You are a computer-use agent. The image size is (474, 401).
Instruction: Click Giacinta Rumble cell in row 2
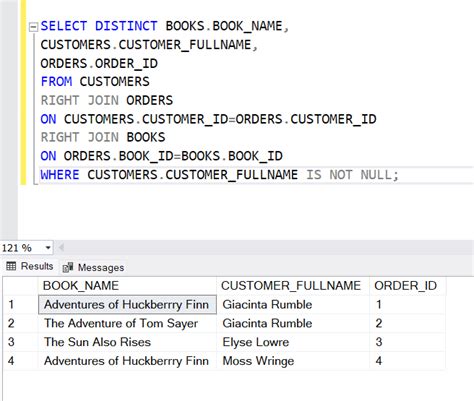coord(293,323)
